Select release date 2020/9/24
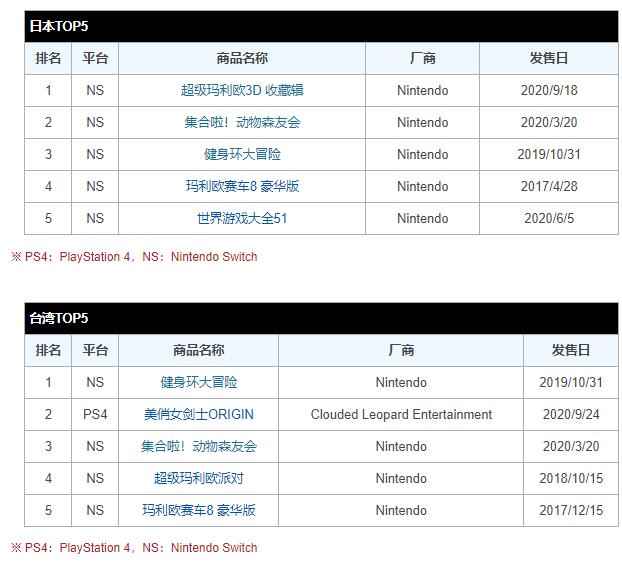The height and width of the screenshot is (565, 622). tap(571, 415)
